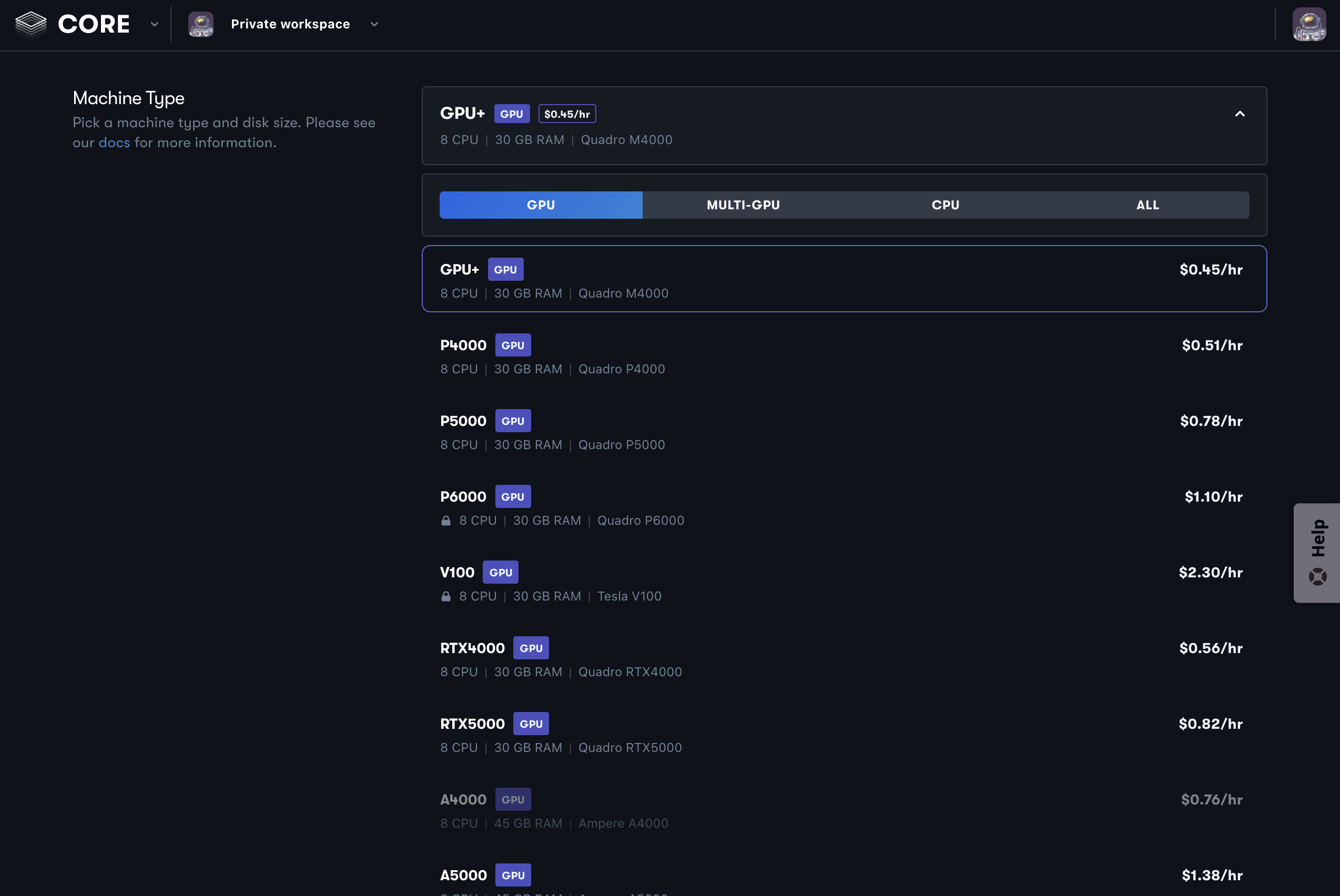The height and width of the screenshot is (896, 1340).
Task: Open the user profile avatar menu
Action: click(1309, 24)
